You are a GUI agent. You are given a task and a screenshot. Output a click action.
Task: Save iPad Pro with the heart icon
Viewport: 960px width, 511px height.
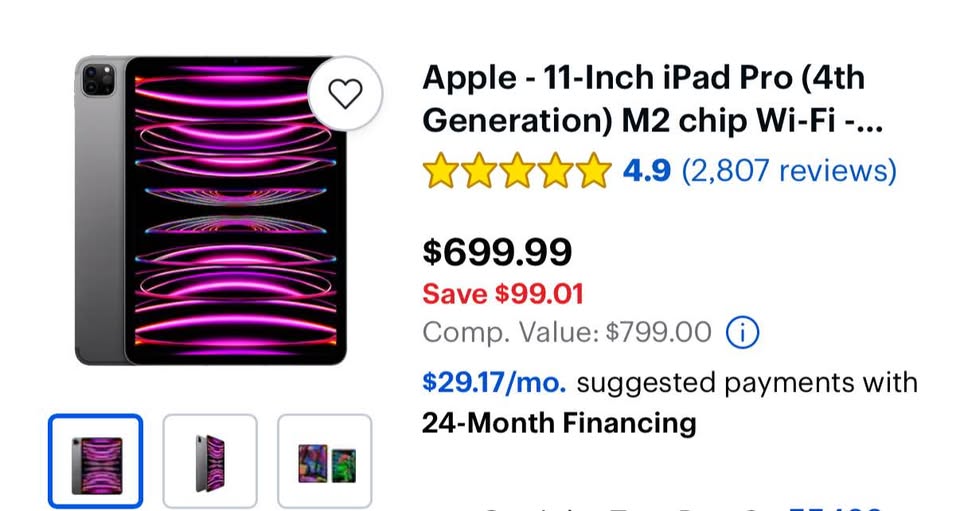click(x=345, y=94)
